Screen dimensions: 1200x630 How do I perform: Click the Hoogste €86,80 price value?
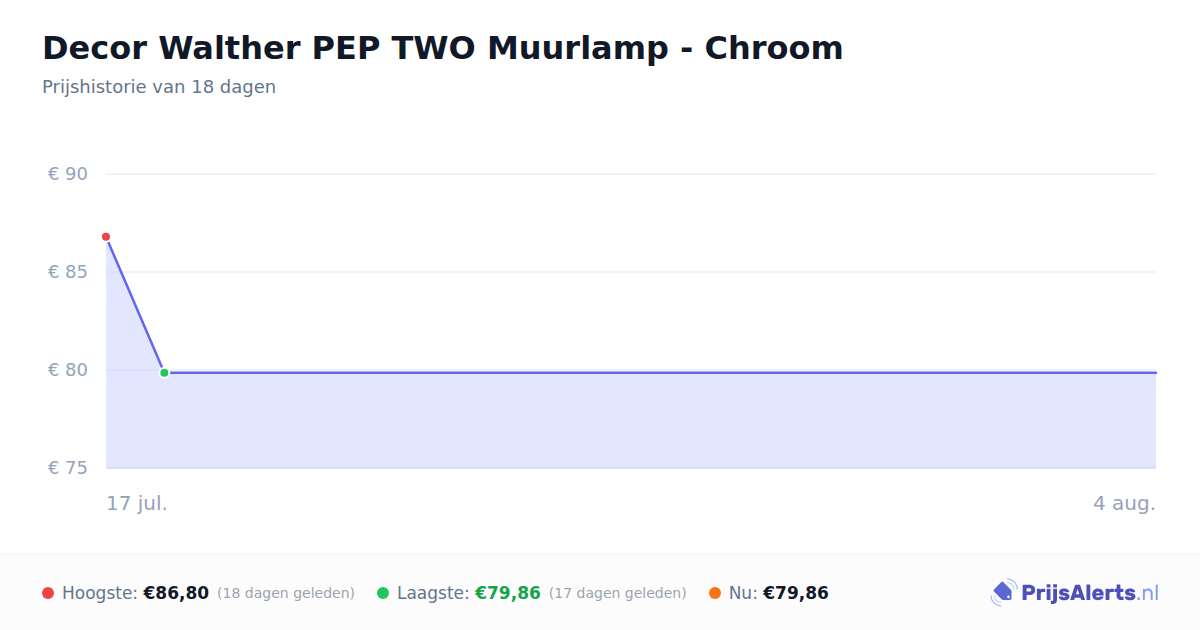point(176,593)
